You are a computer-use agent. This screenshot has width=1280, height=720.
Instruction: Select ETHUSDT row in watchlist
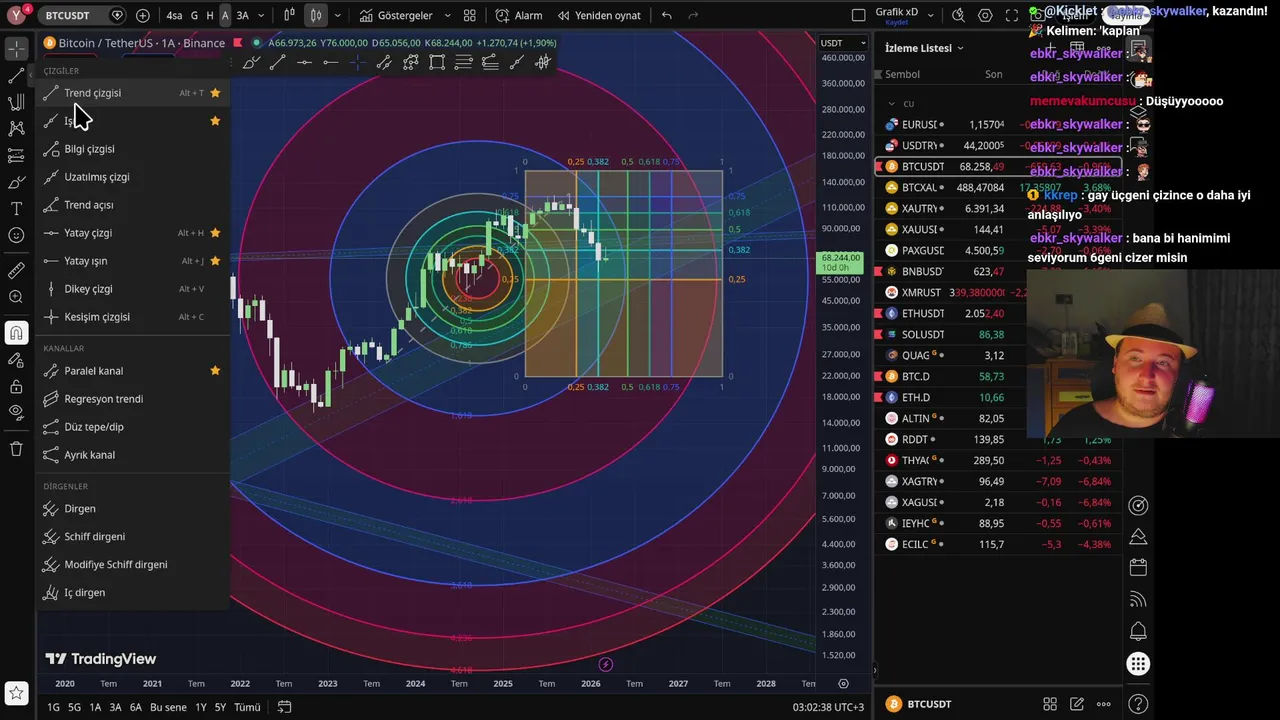point(998,313)
